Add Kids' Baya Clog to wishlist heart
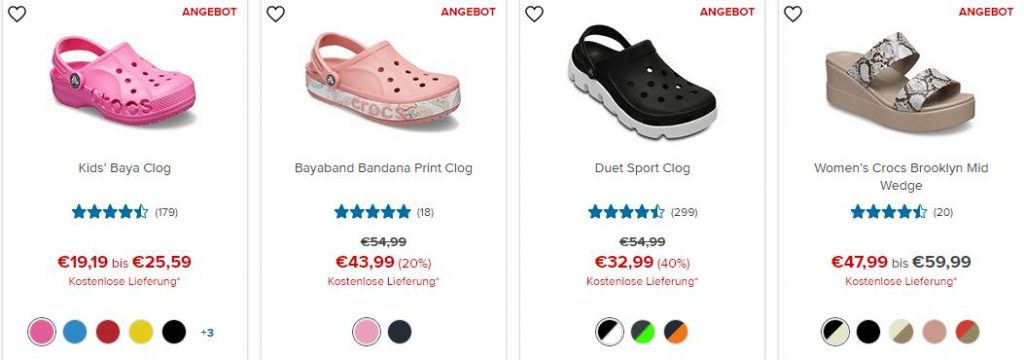 point(17,14)
